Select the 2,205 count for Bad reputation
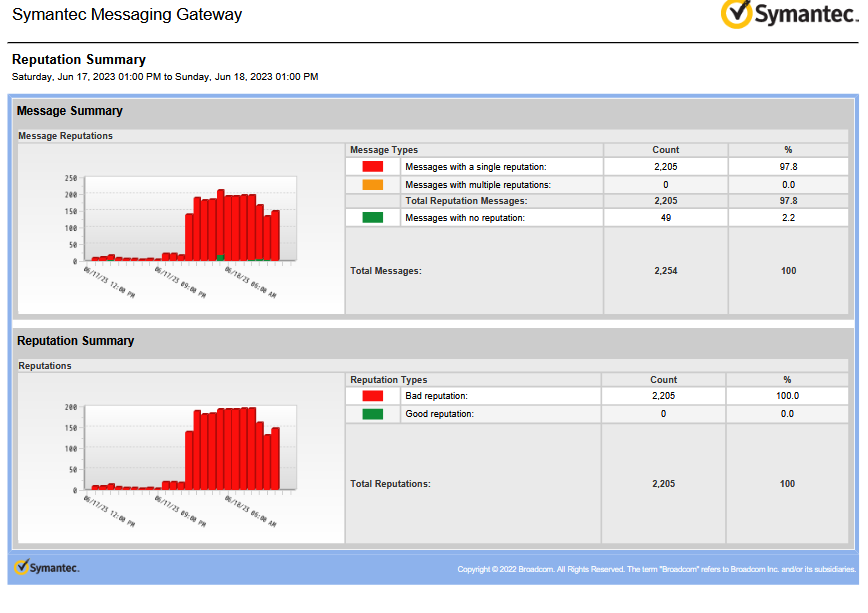The image size is (868, 613). 663,396
